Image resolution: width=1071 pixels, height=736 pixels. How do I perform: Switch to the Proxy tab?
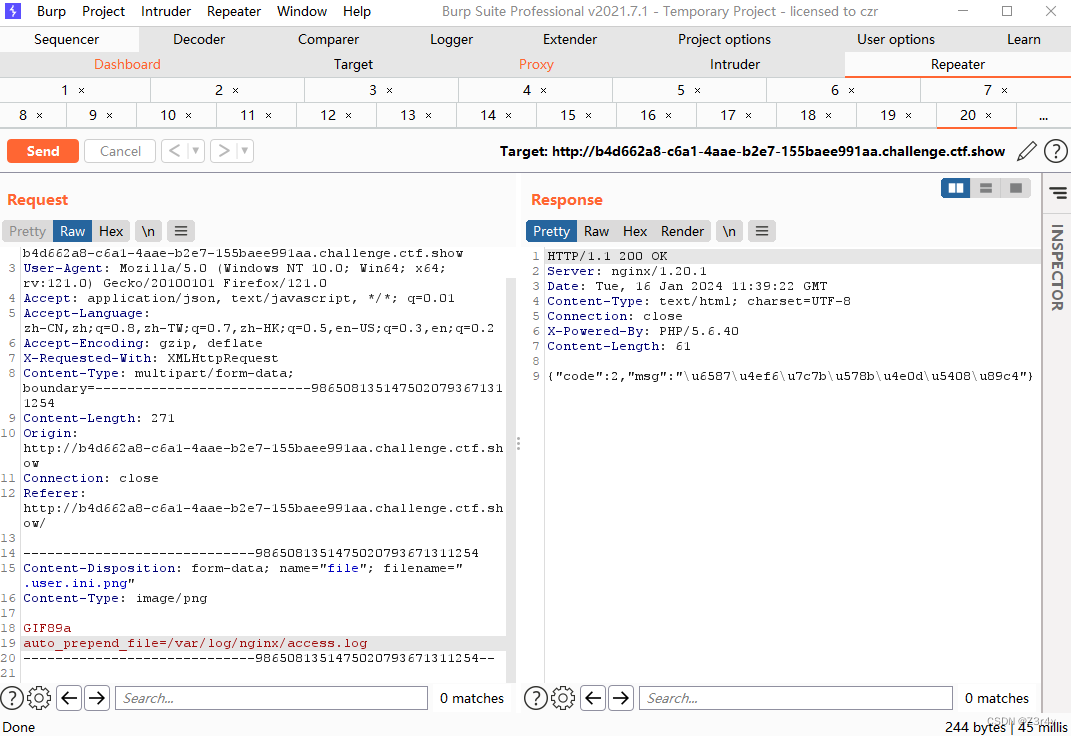(x=536, y=64)
